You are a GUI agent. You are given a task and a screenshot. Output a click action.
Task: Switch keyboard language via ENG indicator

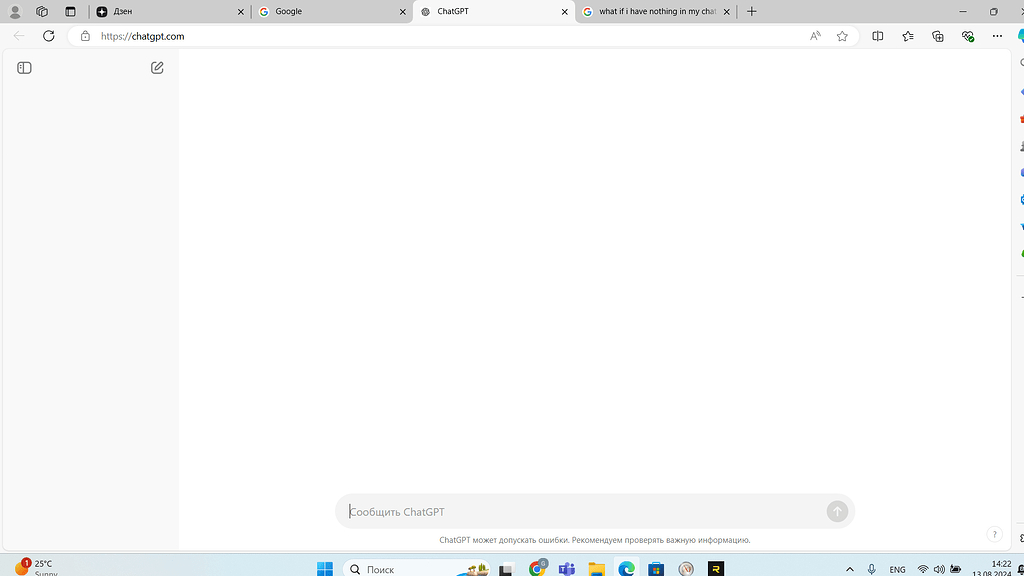[x=897, y=568]
